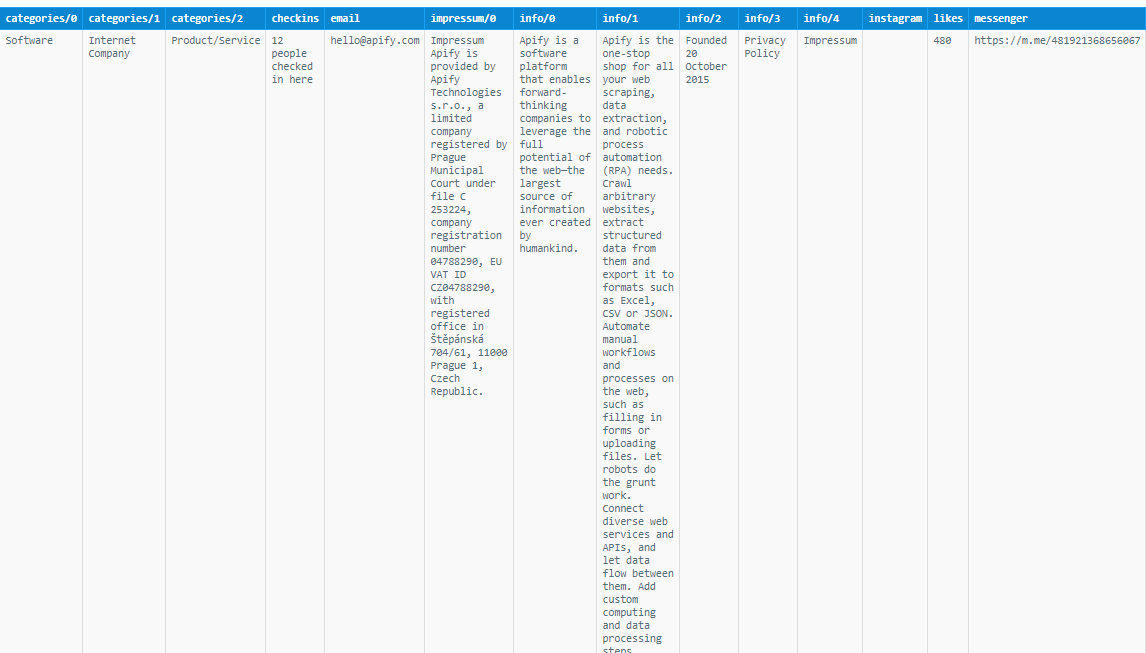Viewport: 1146px width, 653px height.
Task: Click the email column header
Action: click(x=374, y=18)
